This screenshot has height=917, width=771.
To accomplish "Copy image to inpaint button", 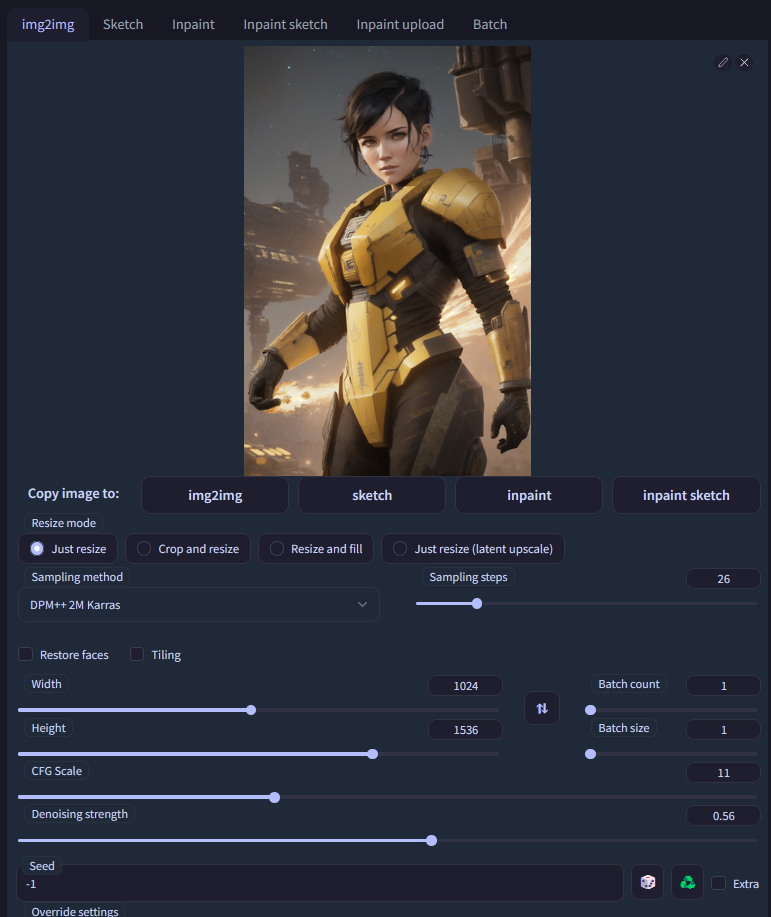I will coord(529,495).
